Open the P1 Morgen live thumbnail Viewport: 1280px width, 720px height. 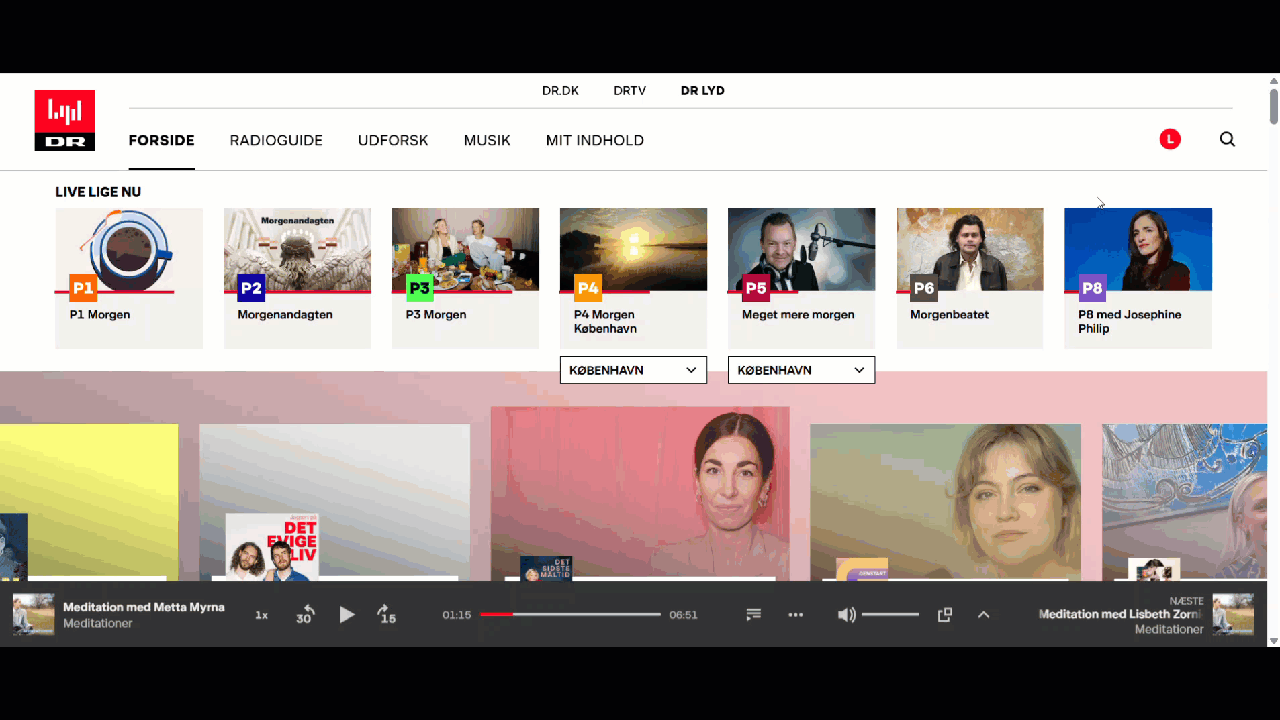129,250
